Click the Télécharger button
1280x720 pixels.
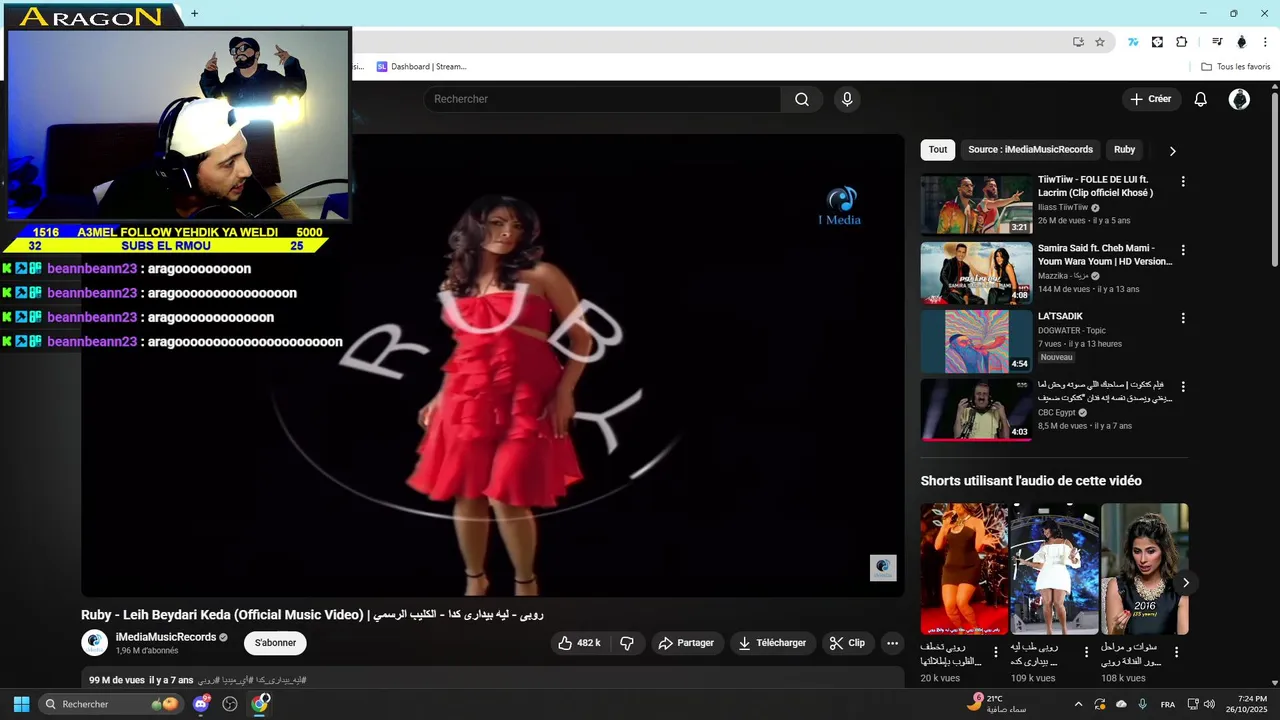click(x=772, y=643)
